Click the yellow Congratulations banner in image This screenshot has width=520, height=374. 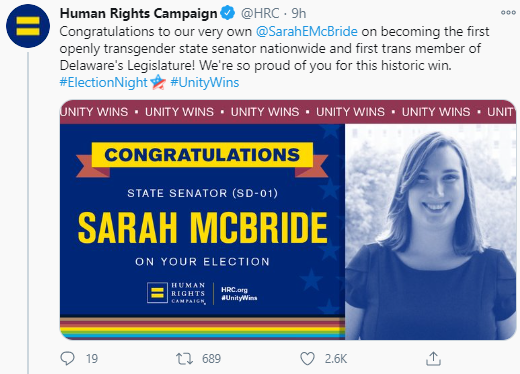click(x=202, y=155)
